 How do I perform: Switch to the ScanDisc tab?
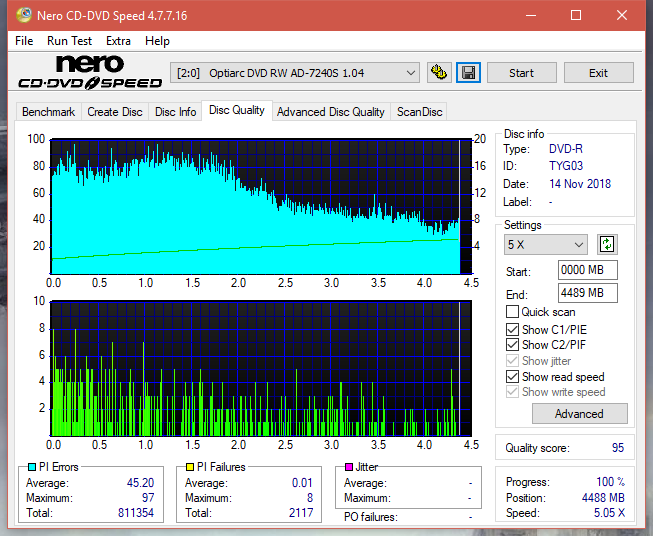pyautogui.click(x=419, y=112)
